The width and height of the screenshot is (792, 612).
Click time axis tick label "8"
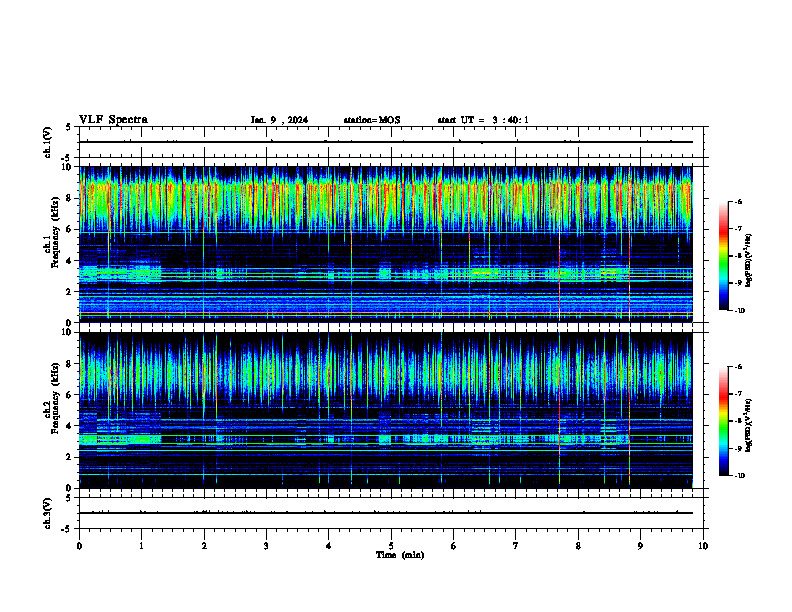pyautogui.click(x=578, y=546)
